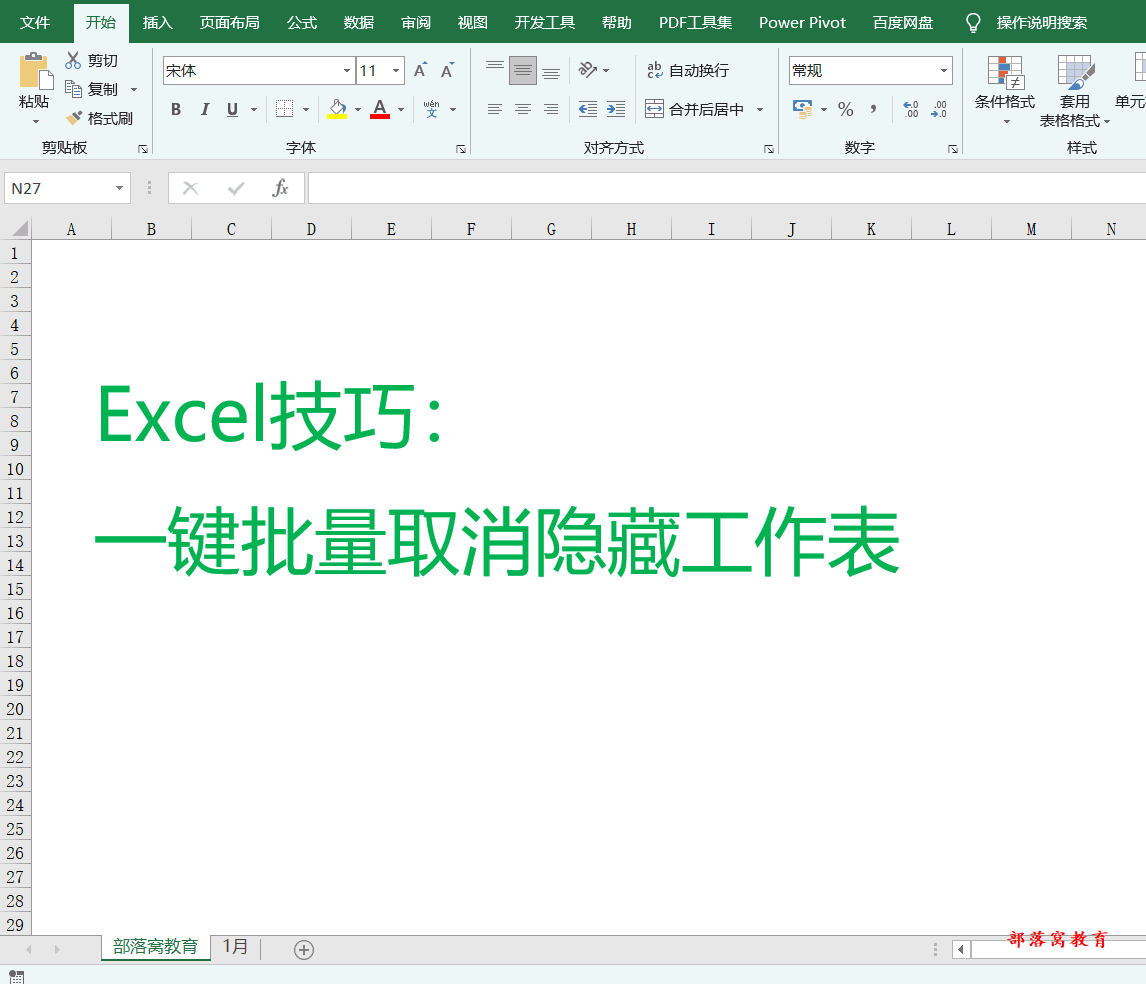Toggle Merge and Center 合并后居中
This screenshot has width=1146, height=984.
[x=694, y=109]
